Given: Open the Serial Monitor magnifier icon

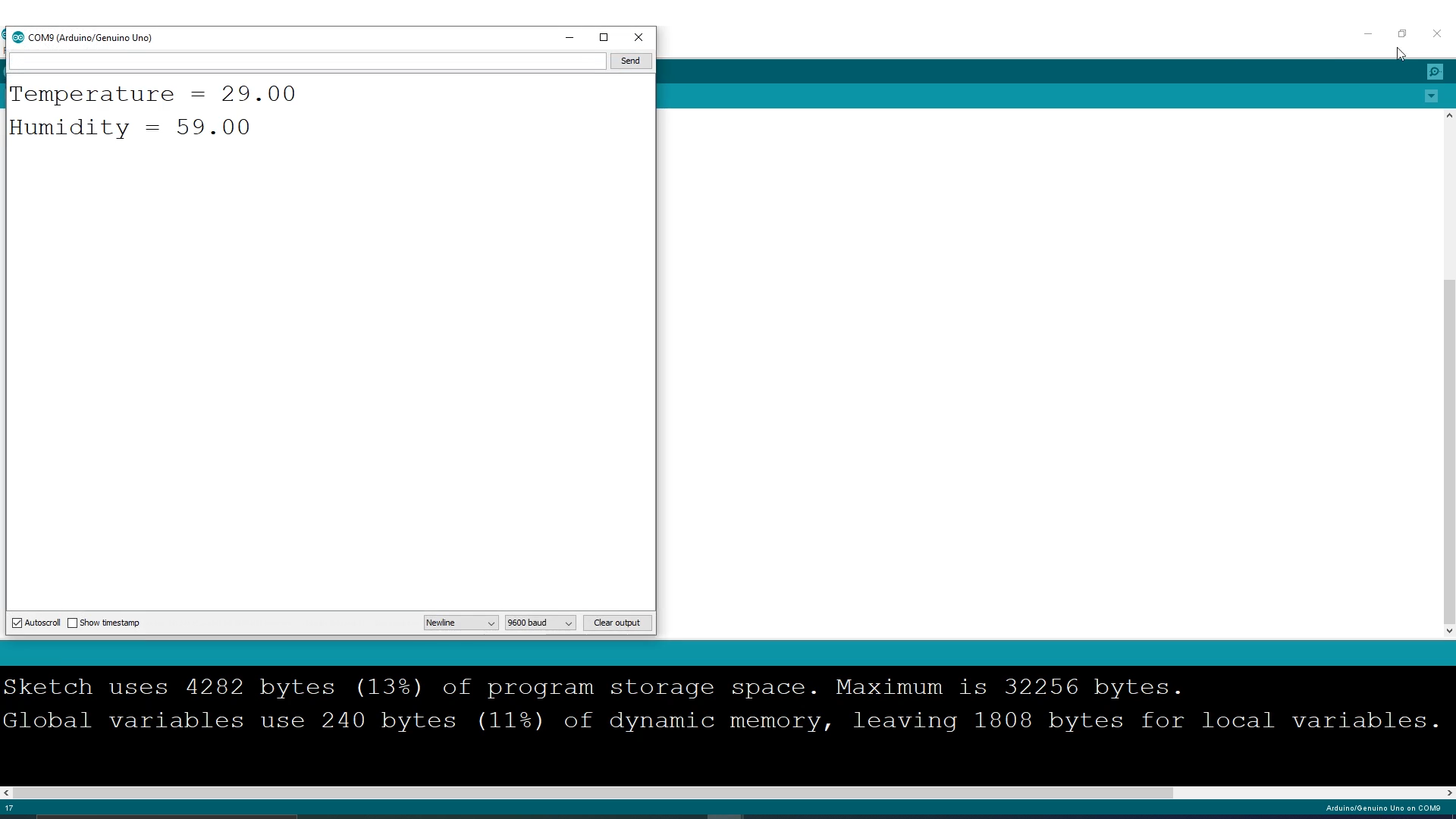Looking at the screenshot, I should 1434,72.
